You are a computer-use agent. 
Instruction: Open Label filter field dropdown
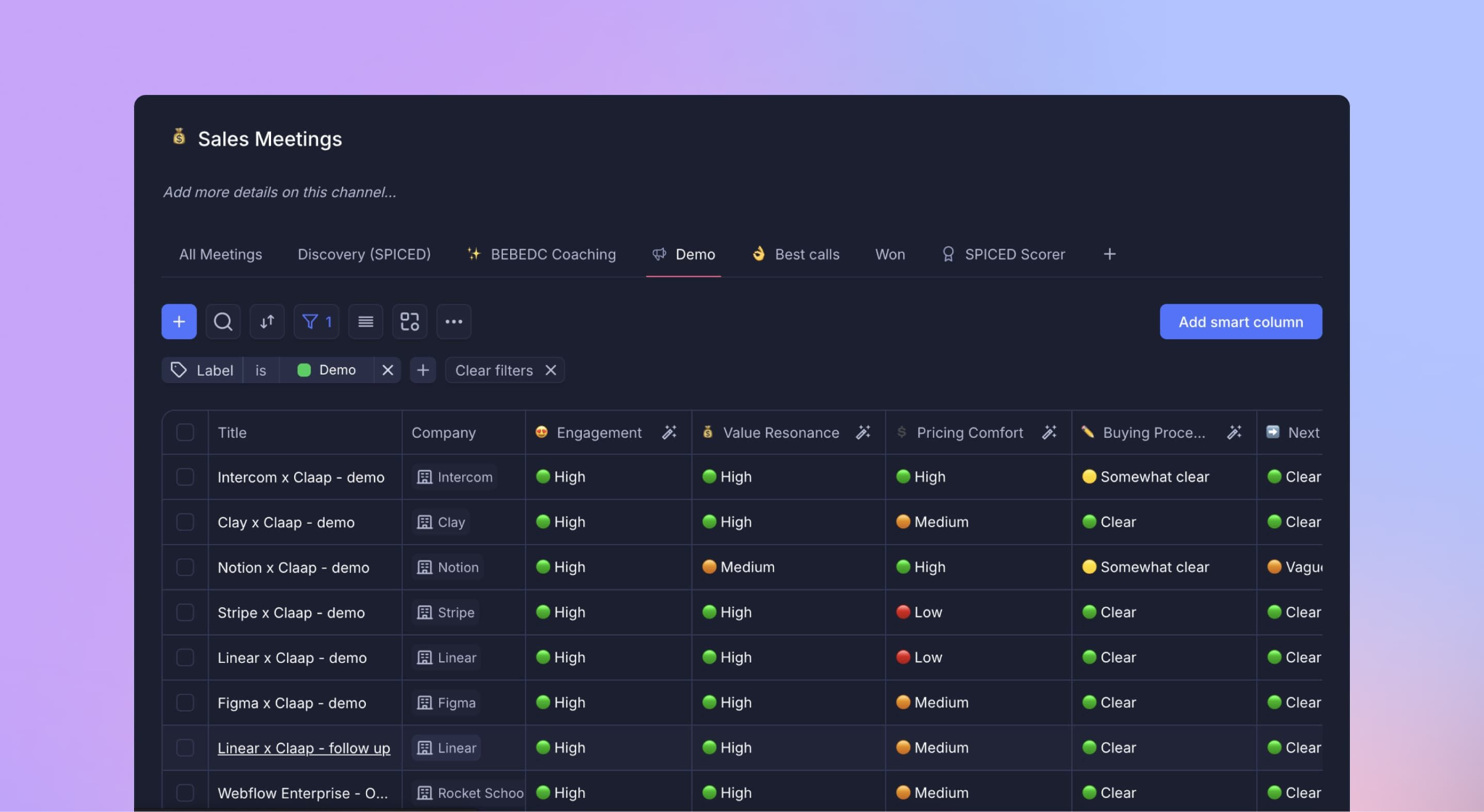click(x=203, y=370)
